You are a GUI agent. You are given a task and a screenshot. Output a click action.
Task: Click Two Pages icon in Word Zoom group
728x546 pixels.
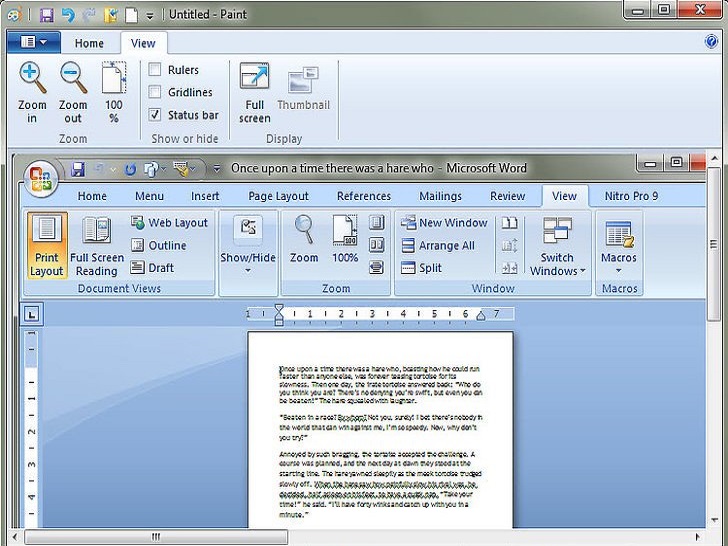[377, 245]
